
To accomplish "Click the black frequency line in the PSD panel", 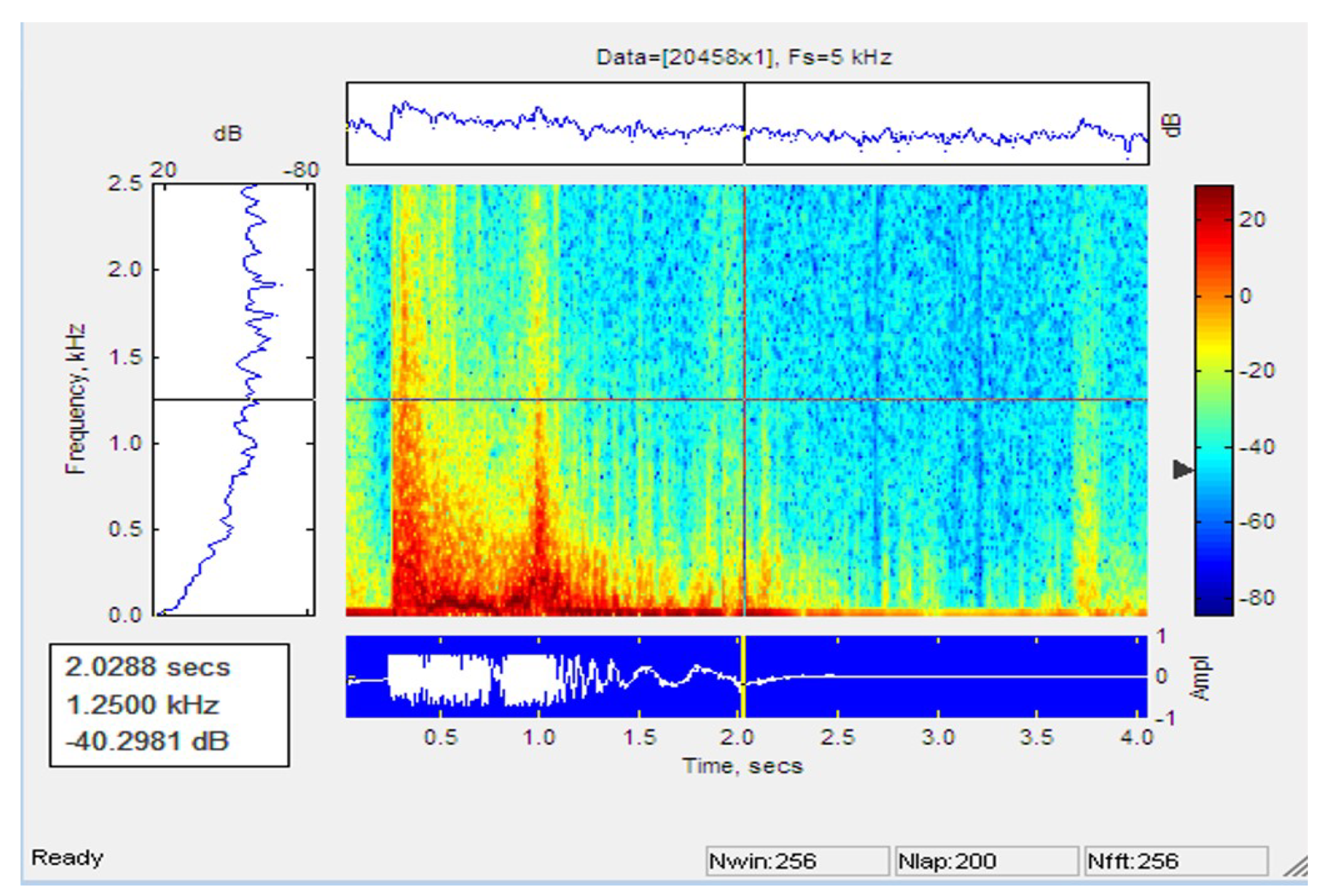I will [193, 400].
